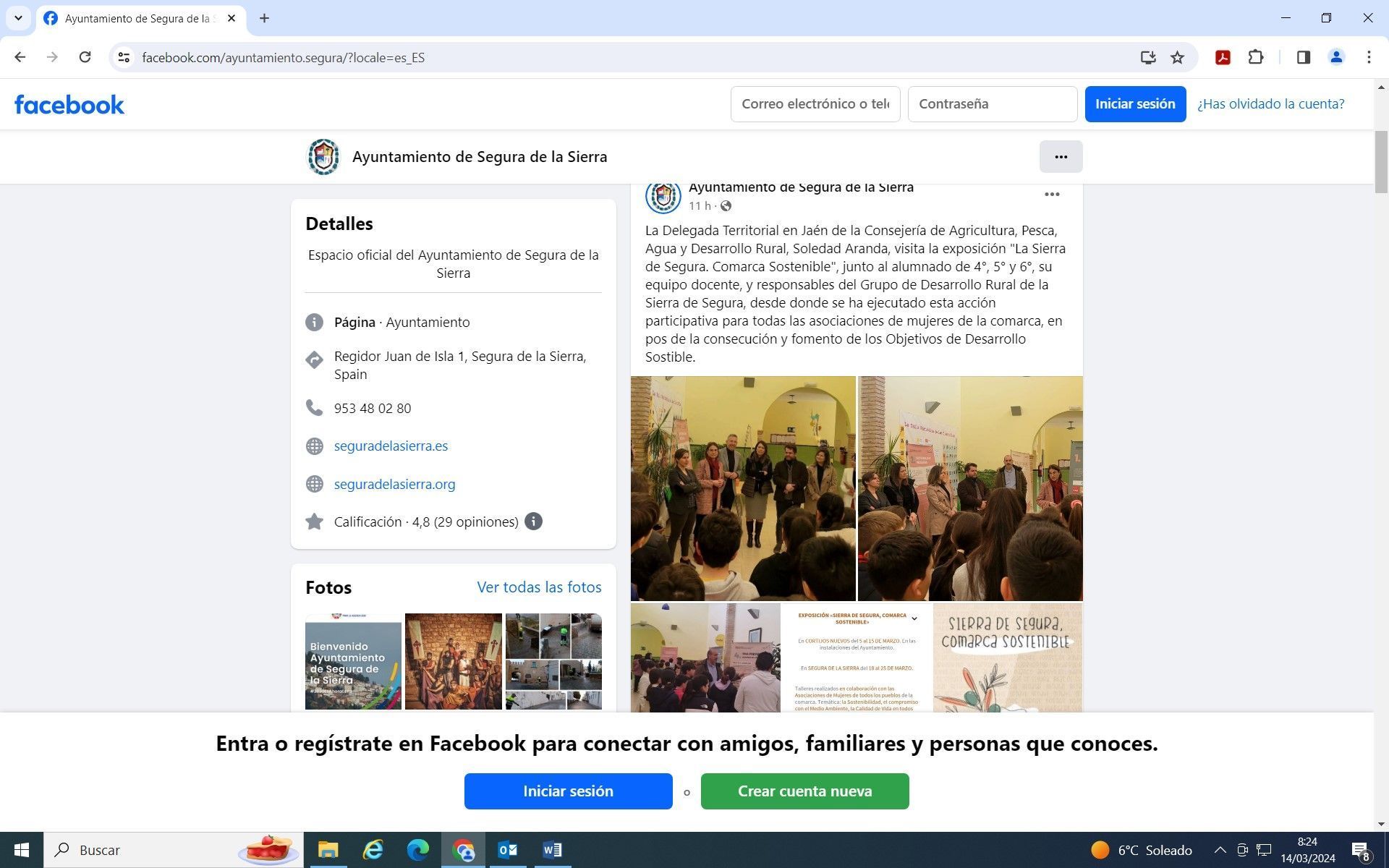Open seguradelasierra.org website link
Image resolution: width=1389 pixels, height=868 pixels.
(394, 485)
